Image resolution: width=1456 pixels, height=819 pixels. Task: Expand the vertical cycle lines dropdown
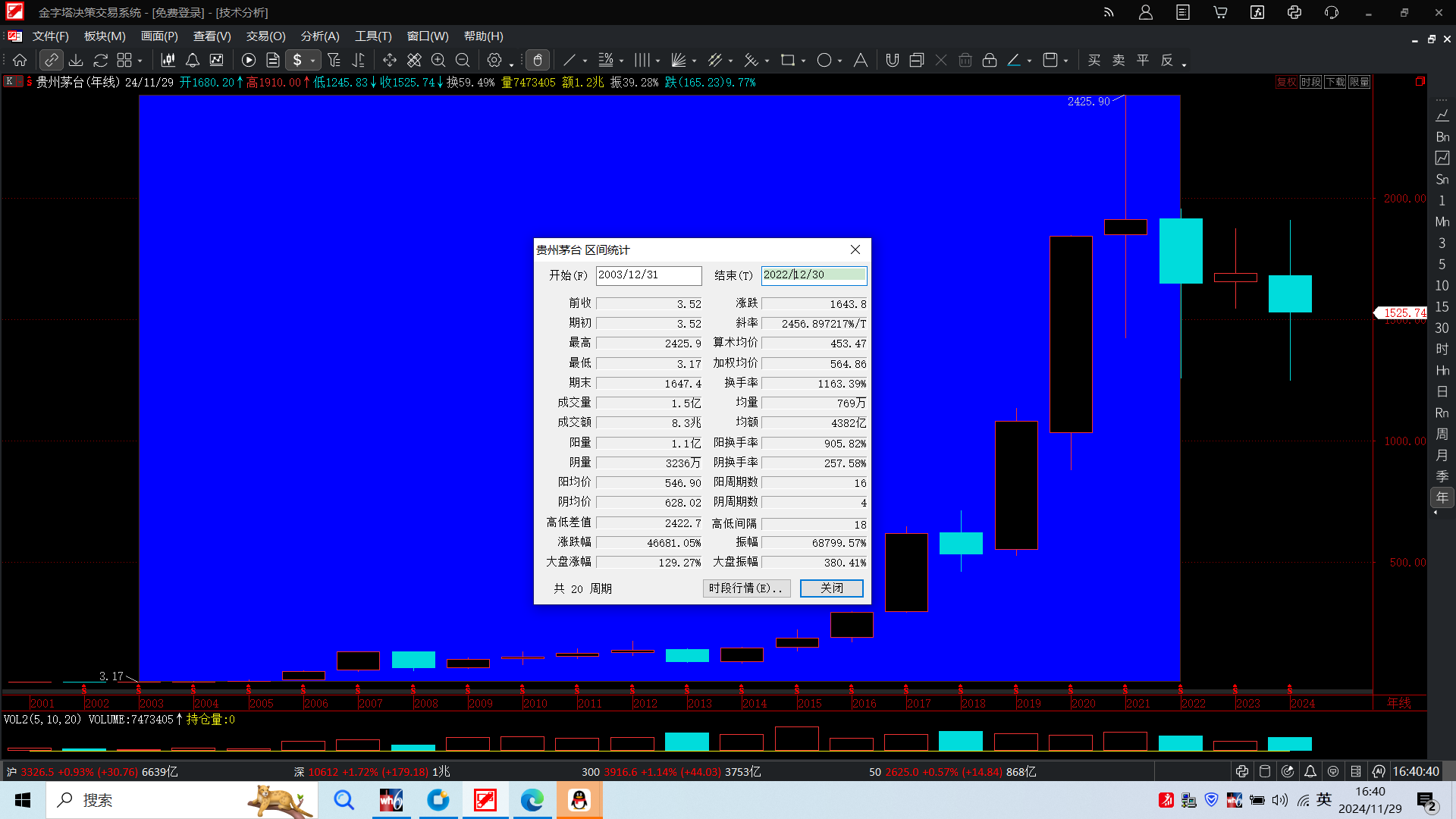click(657, 61)
